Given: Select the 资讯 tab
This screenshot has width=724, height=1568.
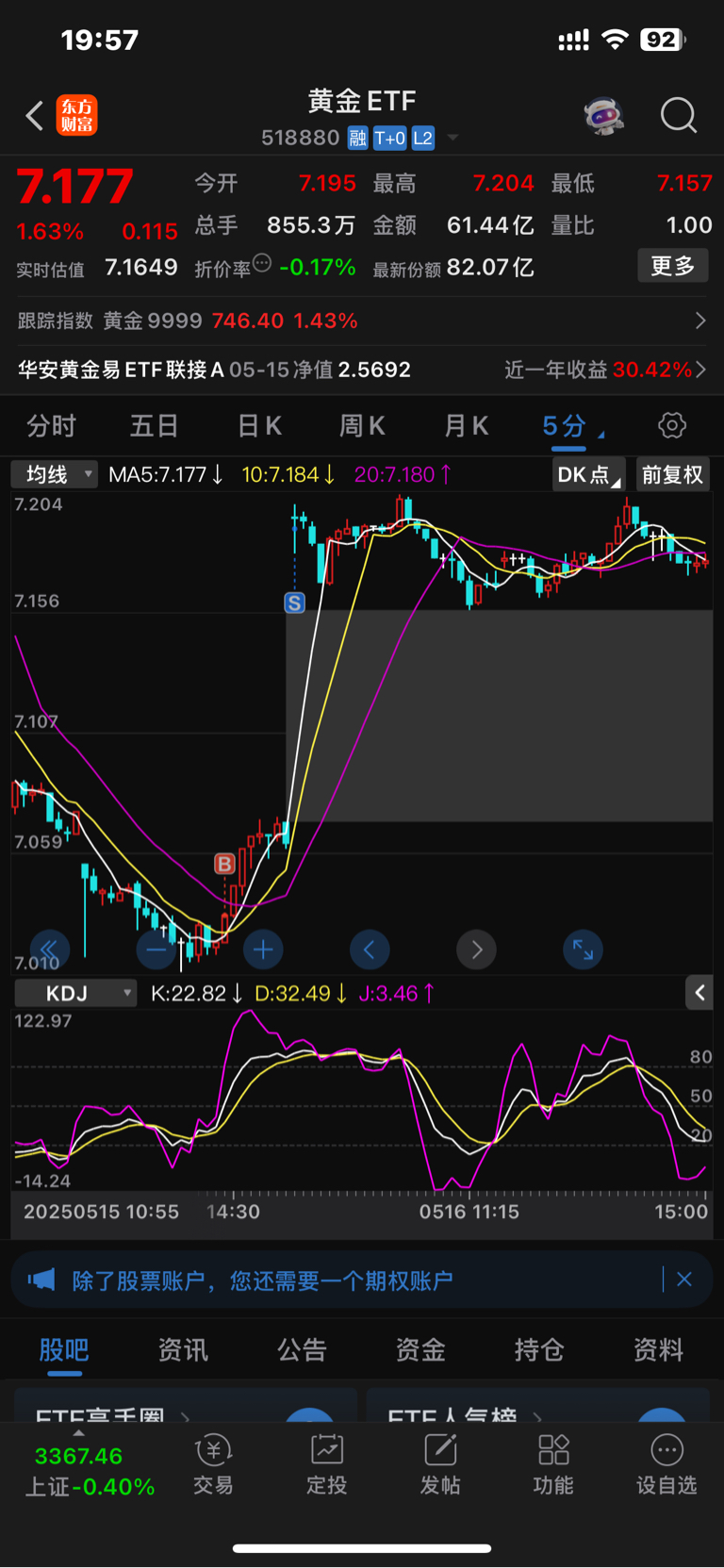Looking at the screenshot, I should pyautogui.click(x=183, y=1350).
